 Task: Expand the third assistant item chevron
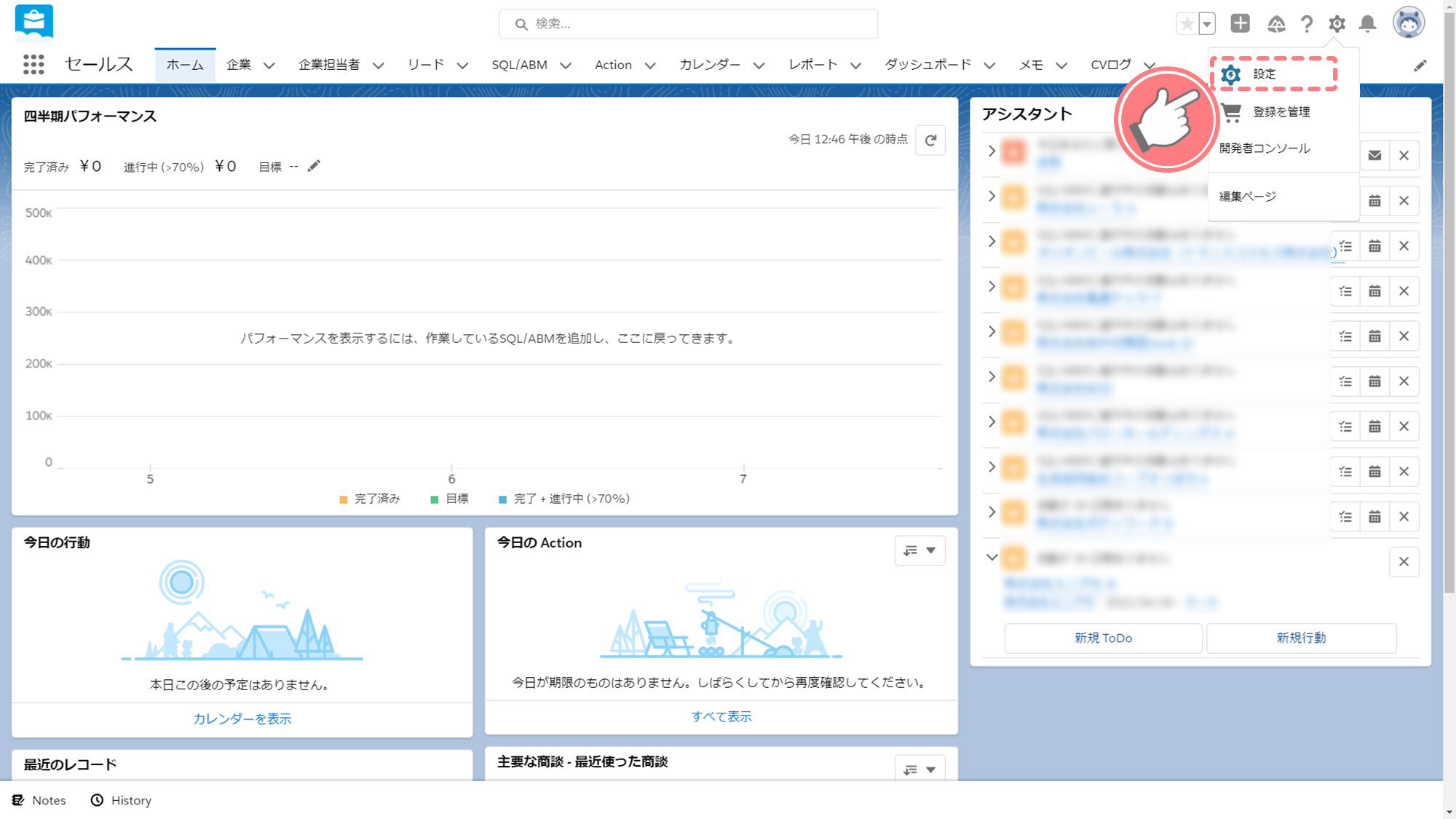click(x=992, y=241)
